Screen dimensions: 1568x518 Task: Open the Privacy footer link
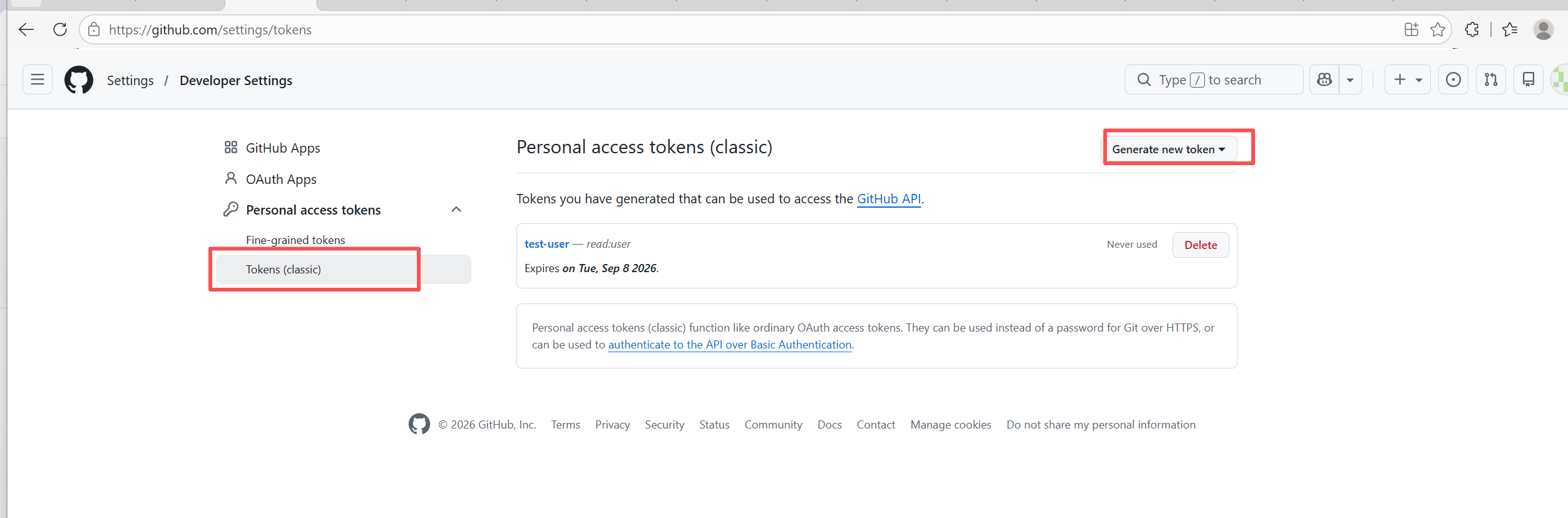click(613, 424)
